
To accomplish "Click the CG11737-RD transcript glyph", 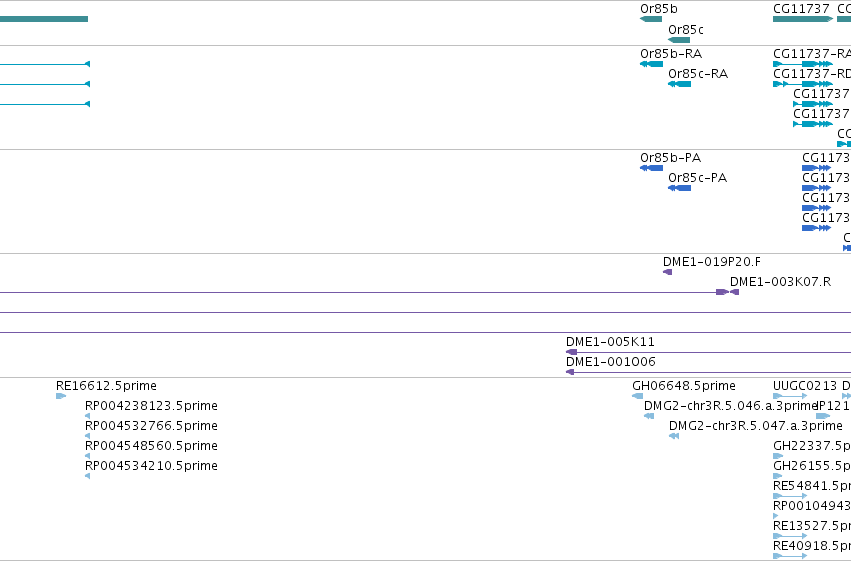I will 803,84.
